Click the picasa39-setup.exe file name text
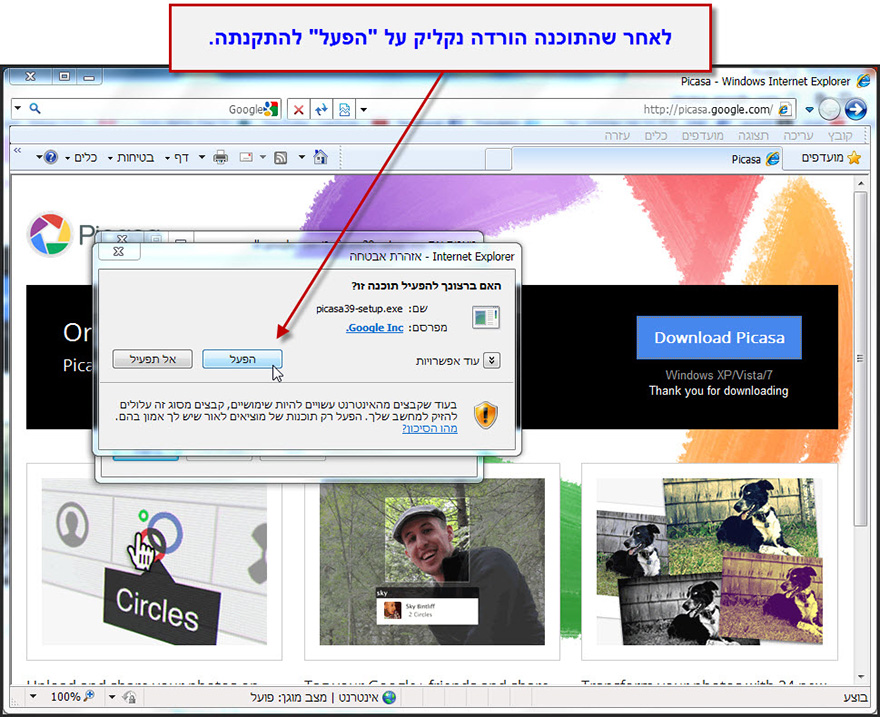This screenshot has height=717, width=880. coord(359,309)
